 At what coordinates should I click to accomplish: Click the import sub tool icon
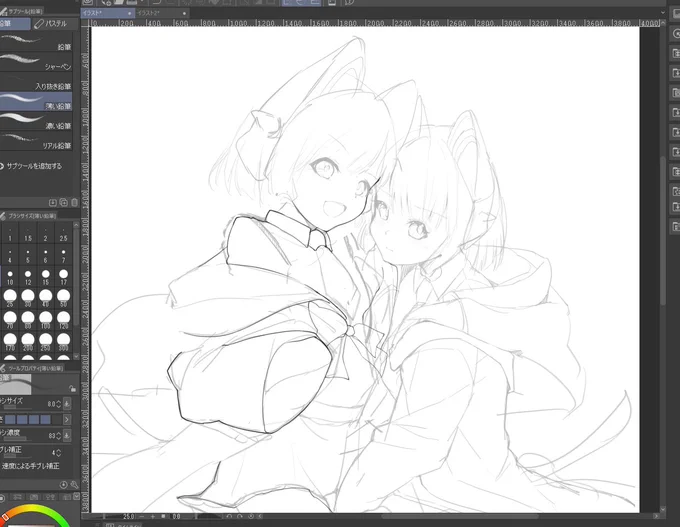point(53,203)
